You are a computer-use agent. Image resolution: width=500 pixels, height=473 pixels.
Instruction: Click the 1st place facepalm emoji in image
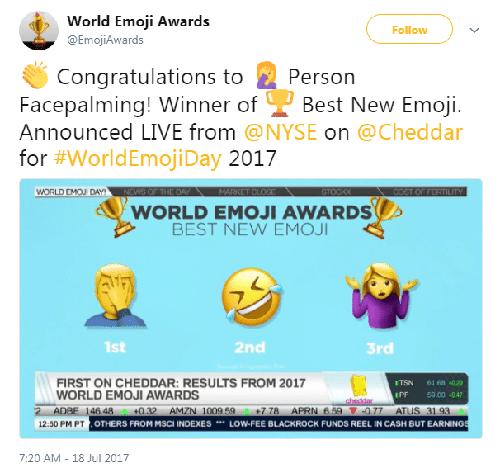[x=115, y=296]
